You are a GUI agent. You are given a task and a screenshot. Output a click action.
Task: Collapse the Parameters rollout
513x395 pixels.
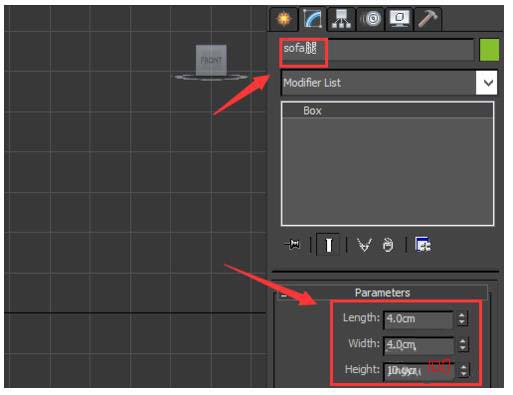tap(382, 292)
